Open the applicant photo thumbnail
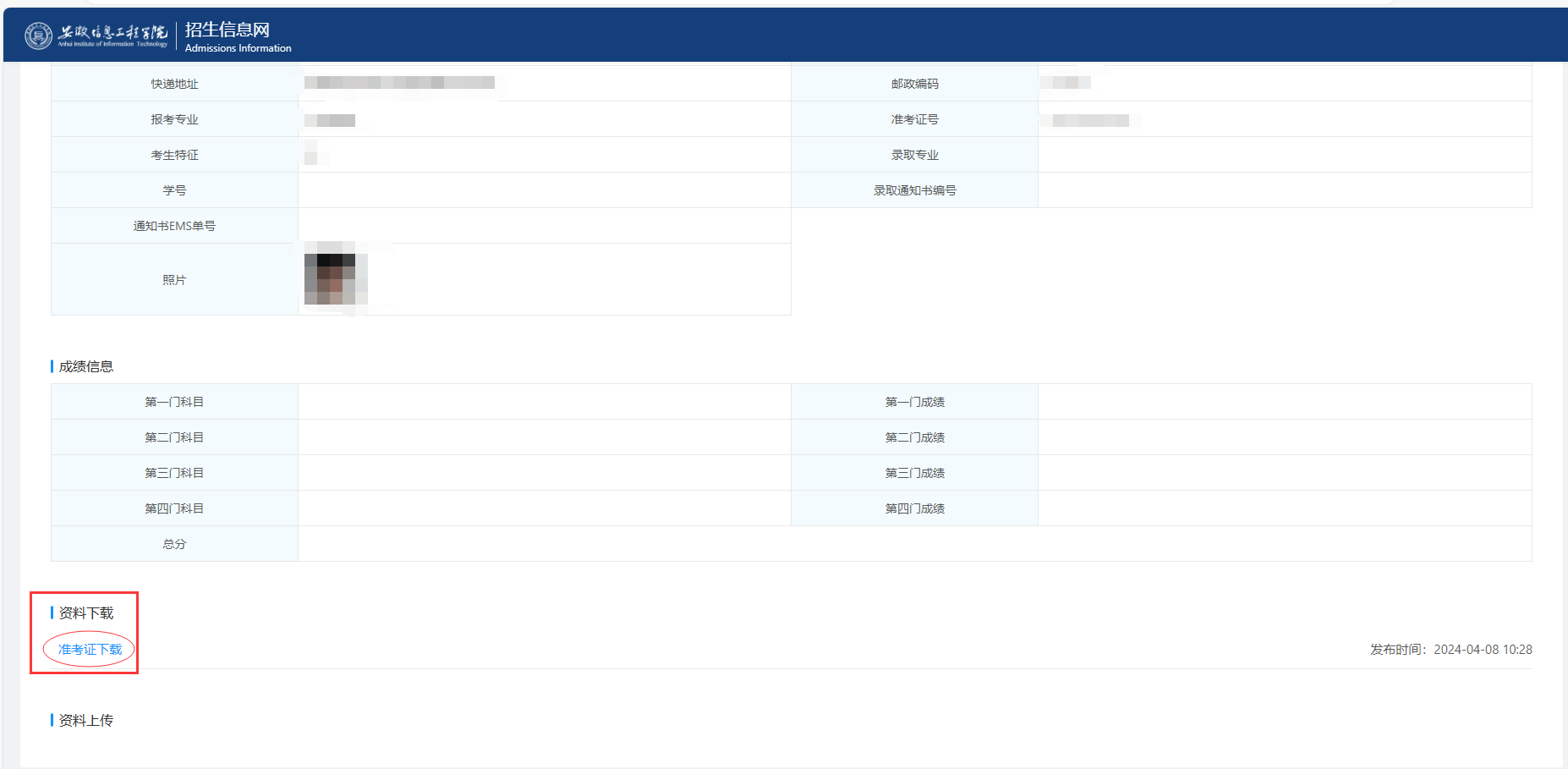Screen dimensions: 1568x769 (336, 279)
